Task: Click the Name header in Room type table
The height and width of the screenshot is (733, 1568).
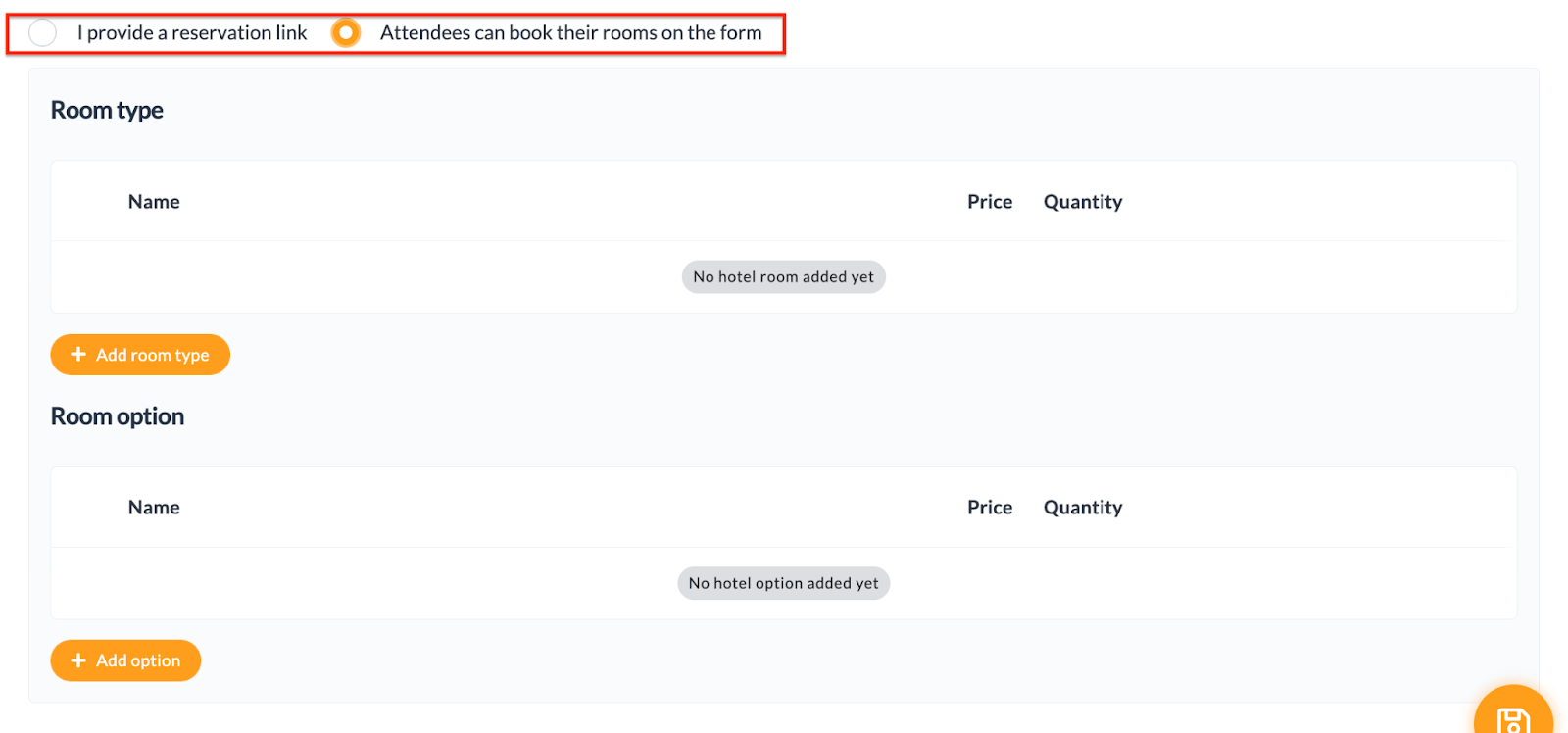Action: (154, 202)
